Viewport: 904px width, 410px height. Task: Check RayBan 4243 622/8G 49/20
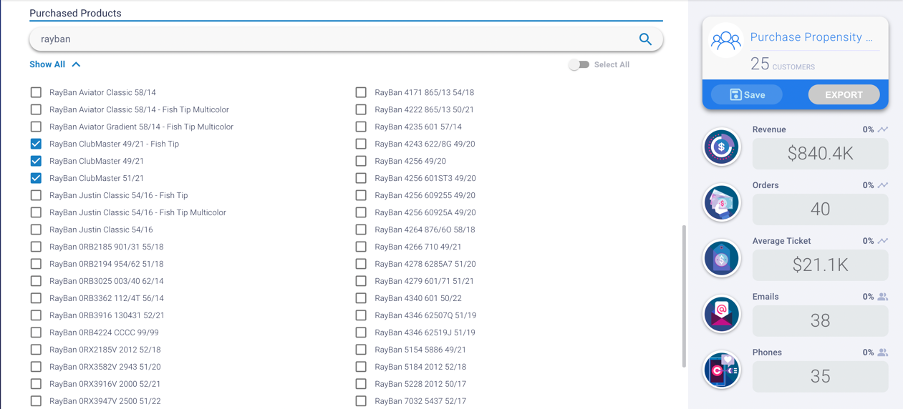(x=361, y=144)
